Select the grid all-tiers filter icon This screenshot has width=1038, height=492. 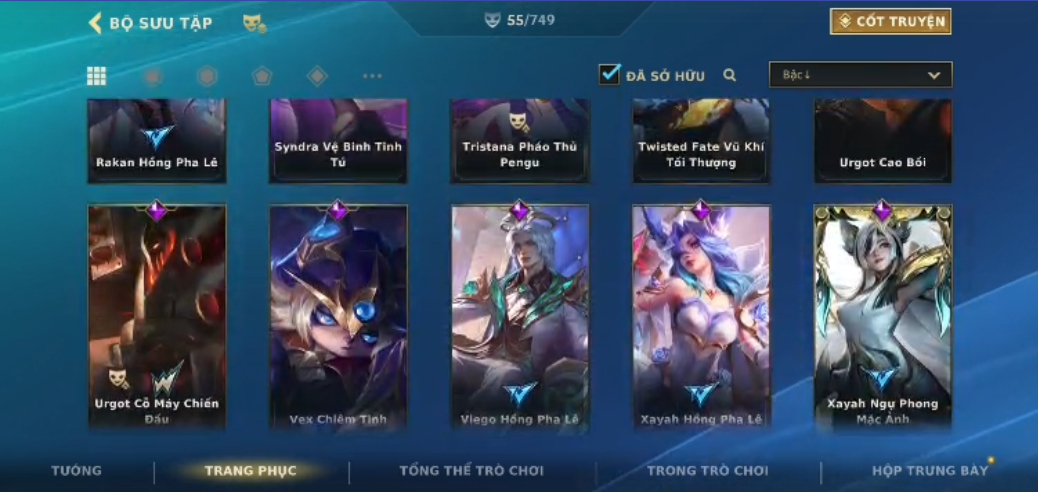point(97,76)
